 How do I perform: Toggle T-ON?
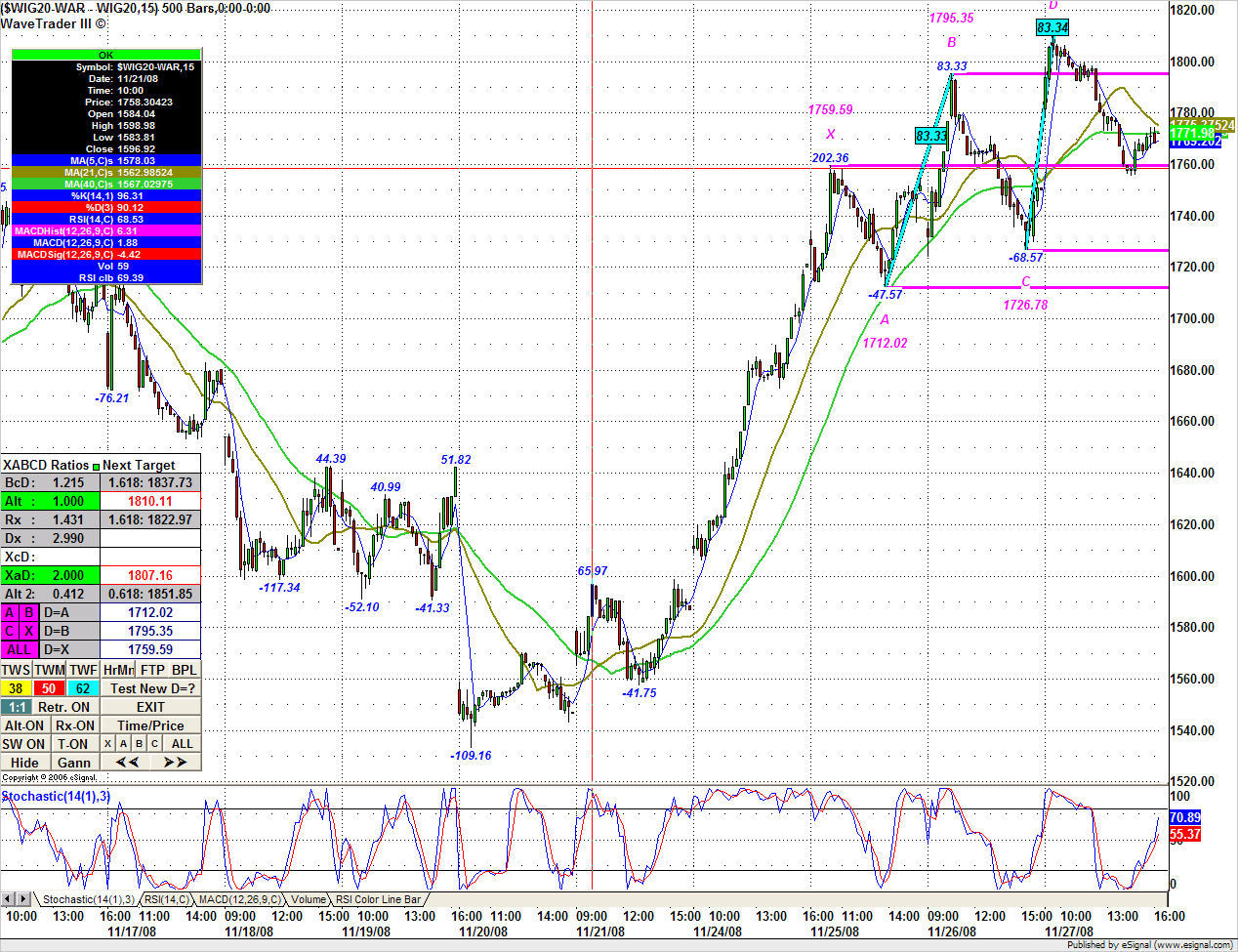(75, 744)
